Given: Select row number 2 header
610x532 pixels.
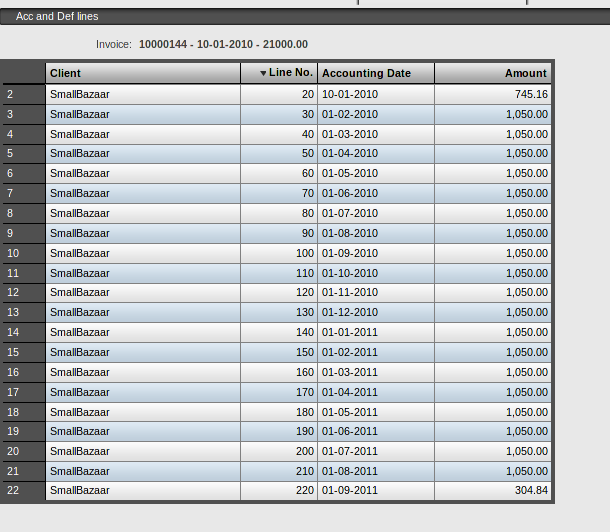Looking at the screenshot, I should 24,94.
